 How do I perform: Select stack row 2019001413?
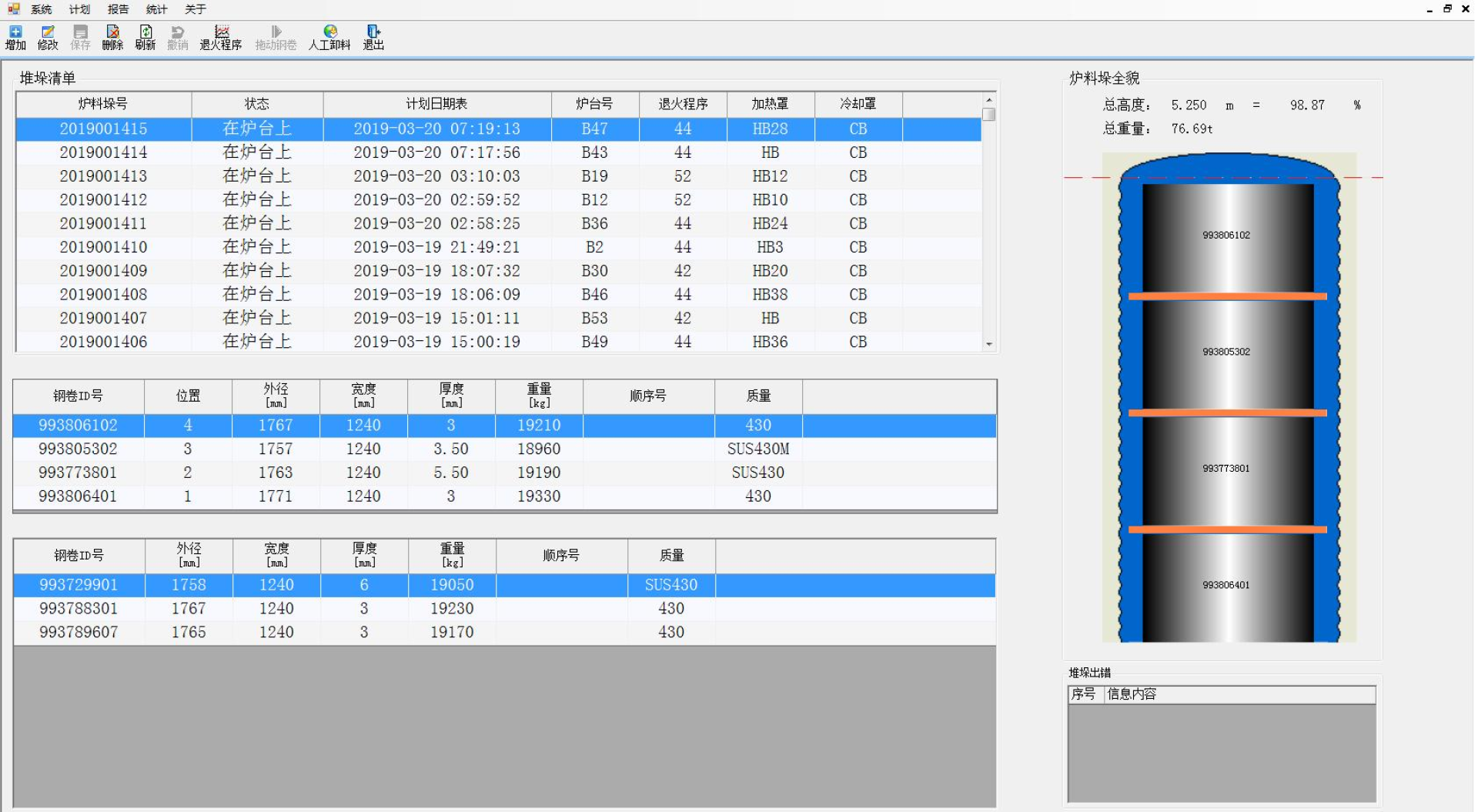498,176
